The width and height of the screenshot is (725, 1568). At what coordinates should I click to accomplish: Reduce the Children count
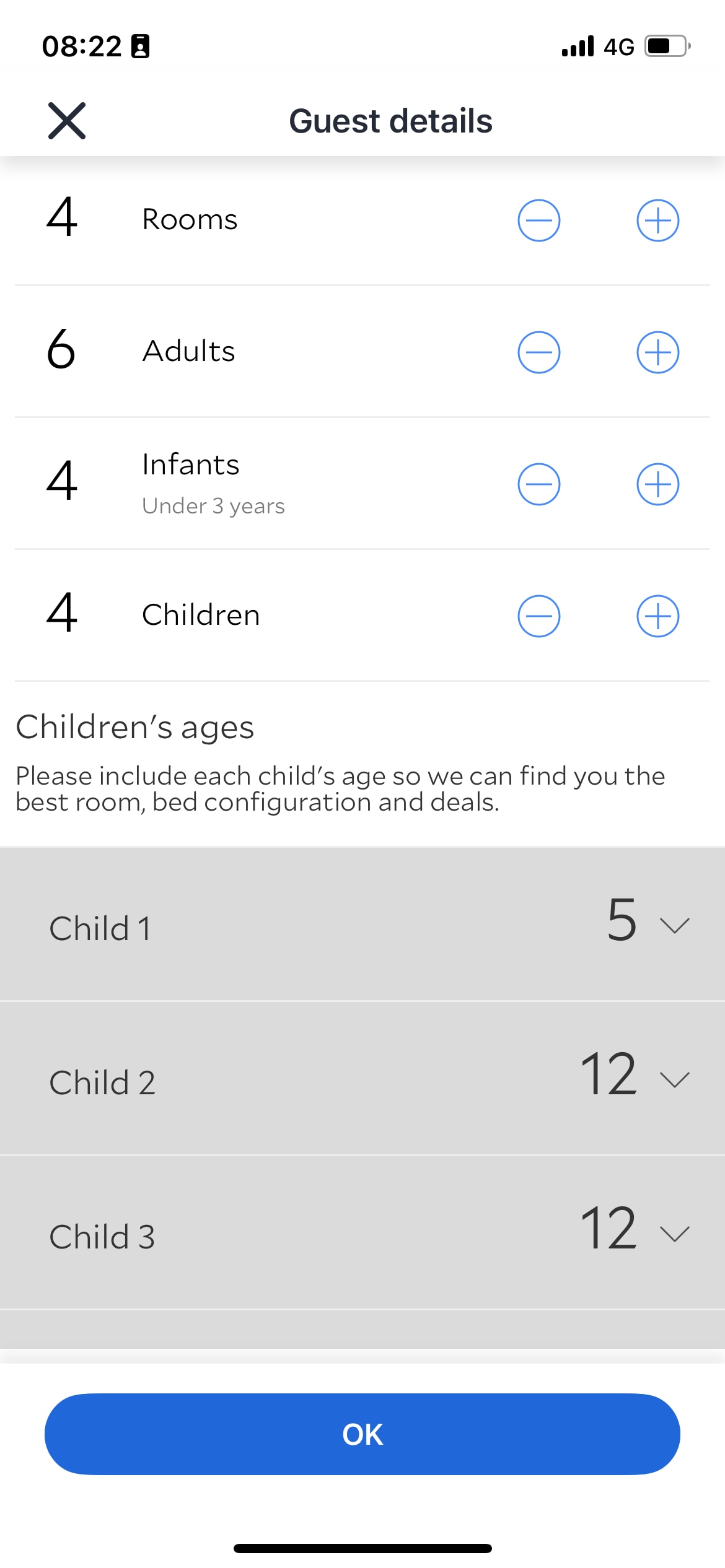538,616
